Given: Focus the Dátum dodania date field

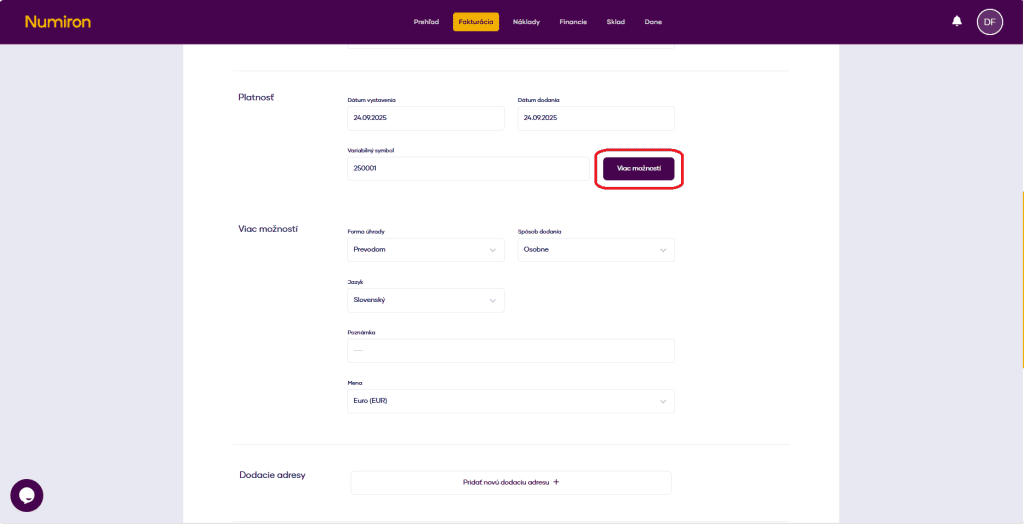Looking at the screenshot, I should click(595, 118).
